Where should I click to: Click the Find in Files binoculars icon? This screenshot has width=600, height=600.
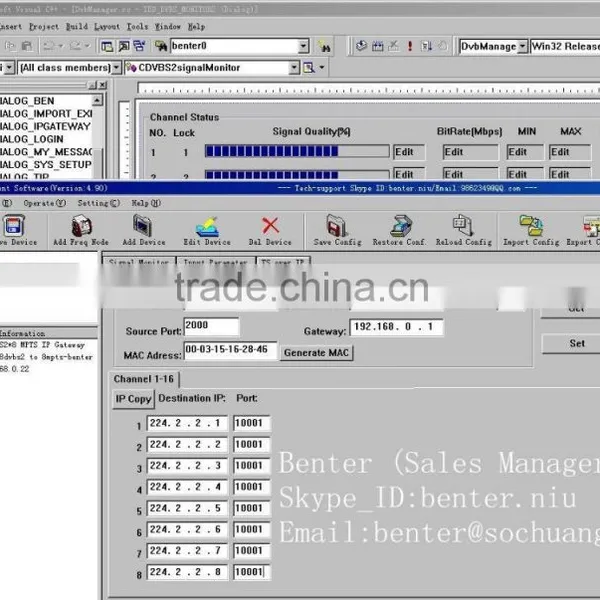click(161, 46)
